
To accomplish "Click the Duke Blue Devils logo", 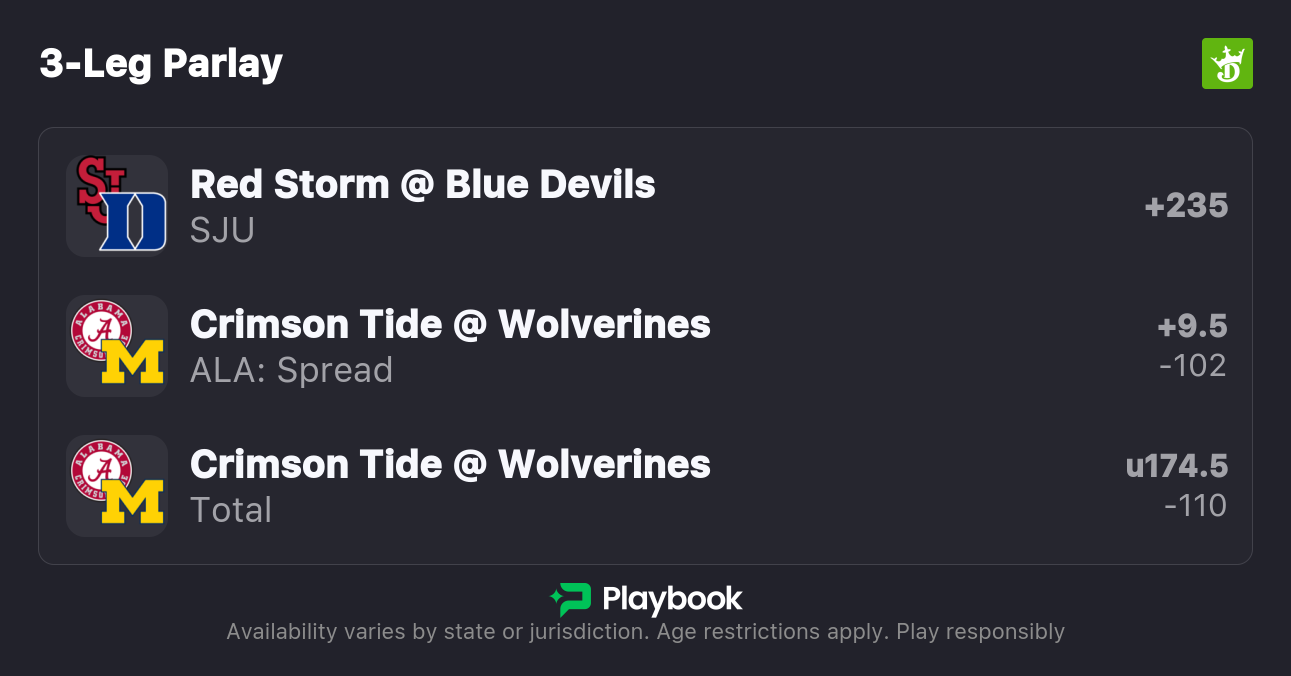I will pos(134,222).
